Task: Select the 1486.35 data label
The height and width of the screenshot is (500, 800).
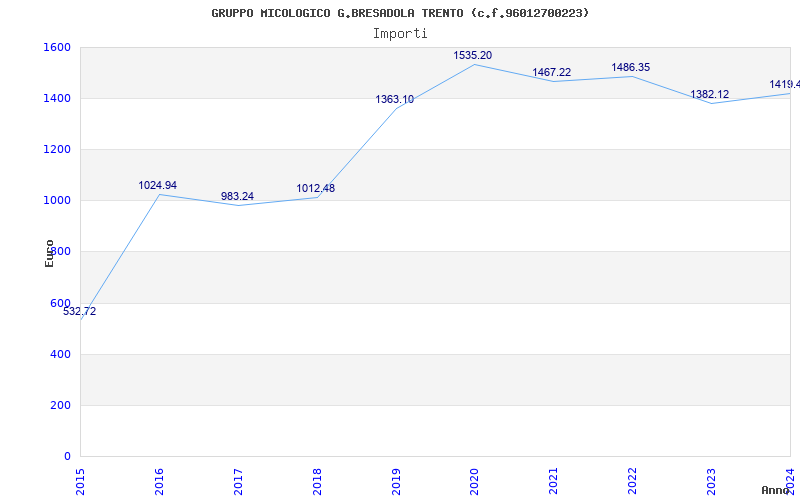Action: click(x=631, y=67)
